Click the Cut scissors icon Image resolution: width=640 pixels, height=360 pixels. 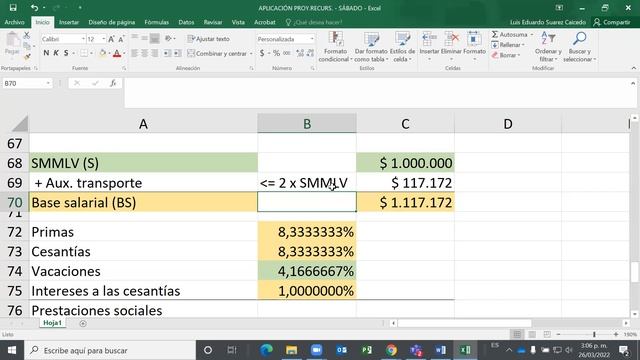(x=27, y=36)
